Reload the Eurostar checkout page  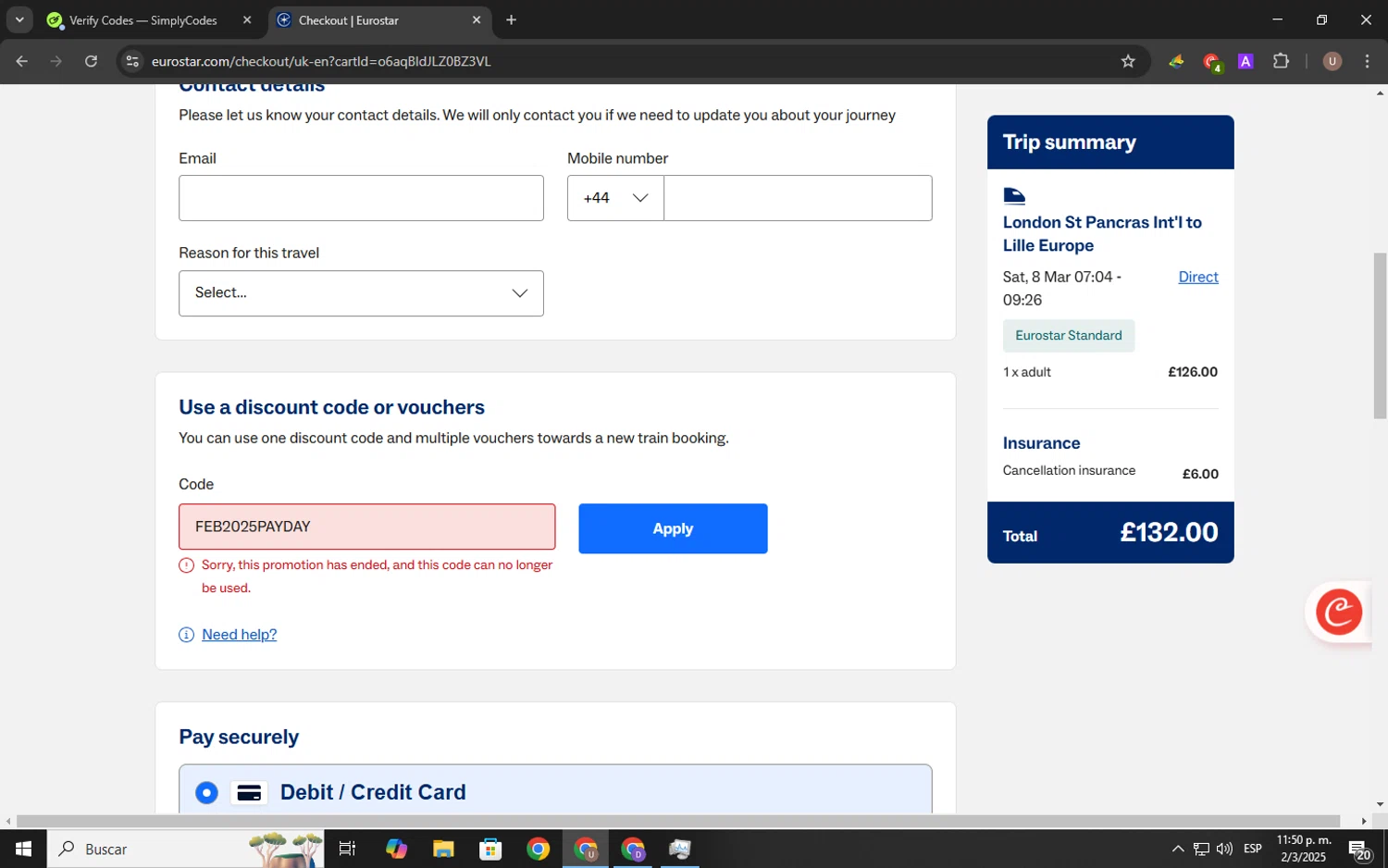[x=91, y=61]
